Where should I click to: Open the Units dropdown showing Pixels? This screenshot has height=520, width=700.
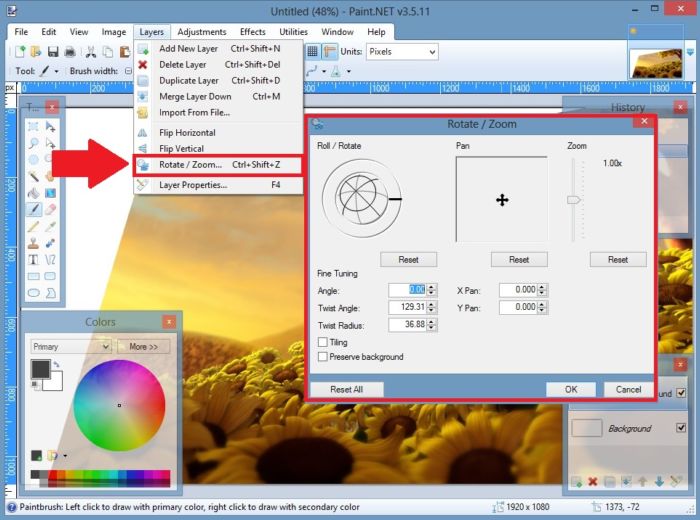[402, 52]
